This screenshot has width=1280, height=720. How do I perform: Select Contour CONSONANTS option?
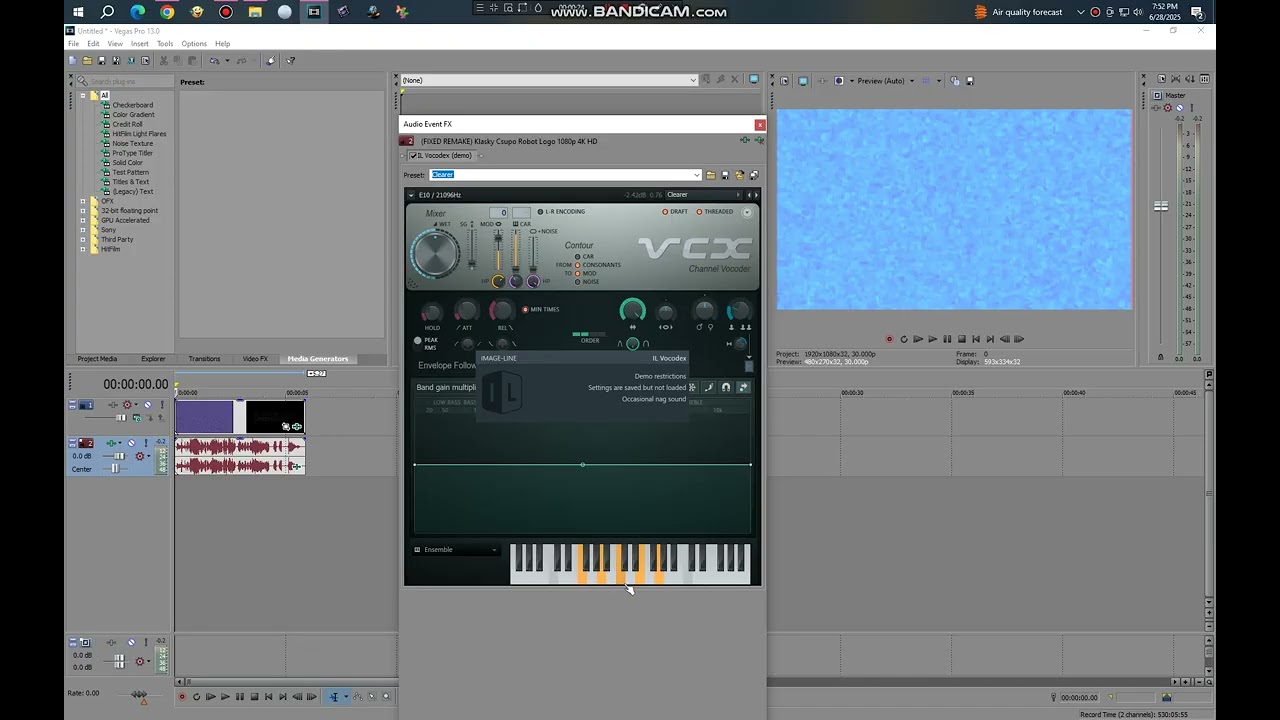coord(577,265)
